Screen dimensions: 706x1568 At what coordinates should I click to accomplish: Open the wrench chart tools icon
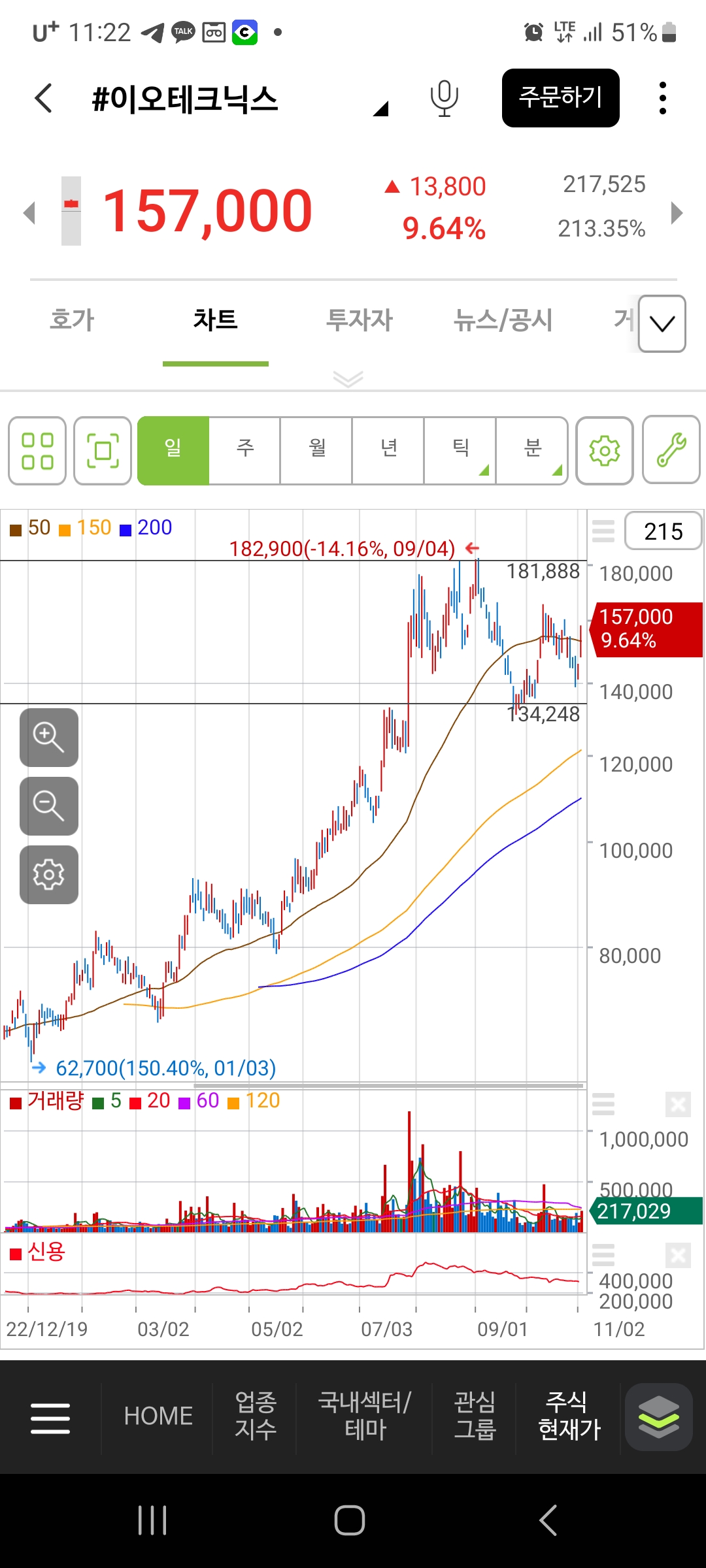[x=671, y=449]
